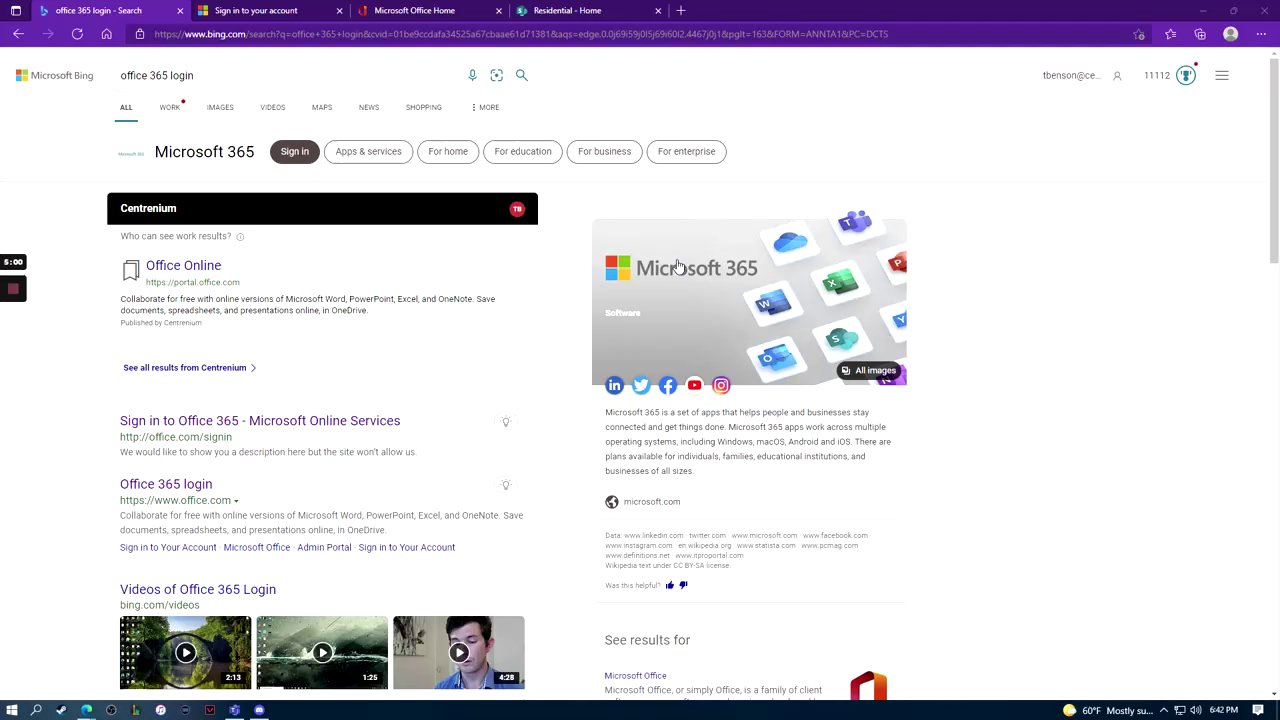1280x720 pixels.
Task: Mark knowledge panel helpful with thumbs up
Action: [x=670, y=585]
